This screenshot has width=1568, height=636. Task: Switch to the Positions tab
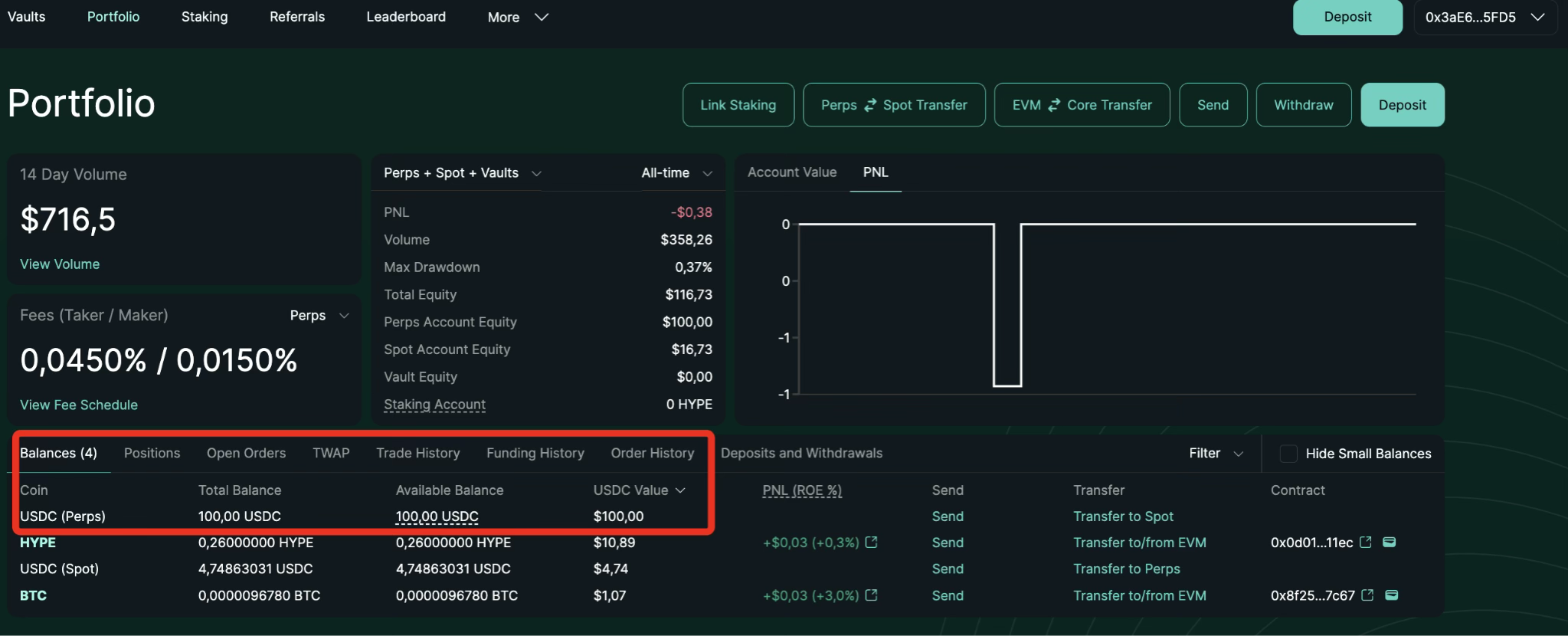tap(152, 454)
